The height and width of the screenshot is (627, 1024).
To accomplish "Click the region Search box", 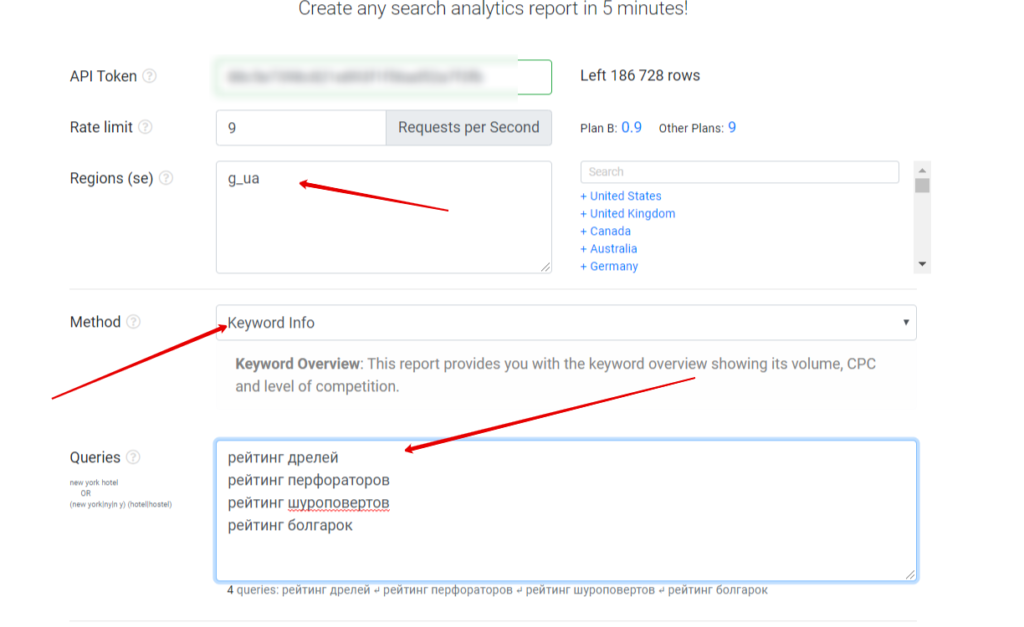I will pos(739,172).
